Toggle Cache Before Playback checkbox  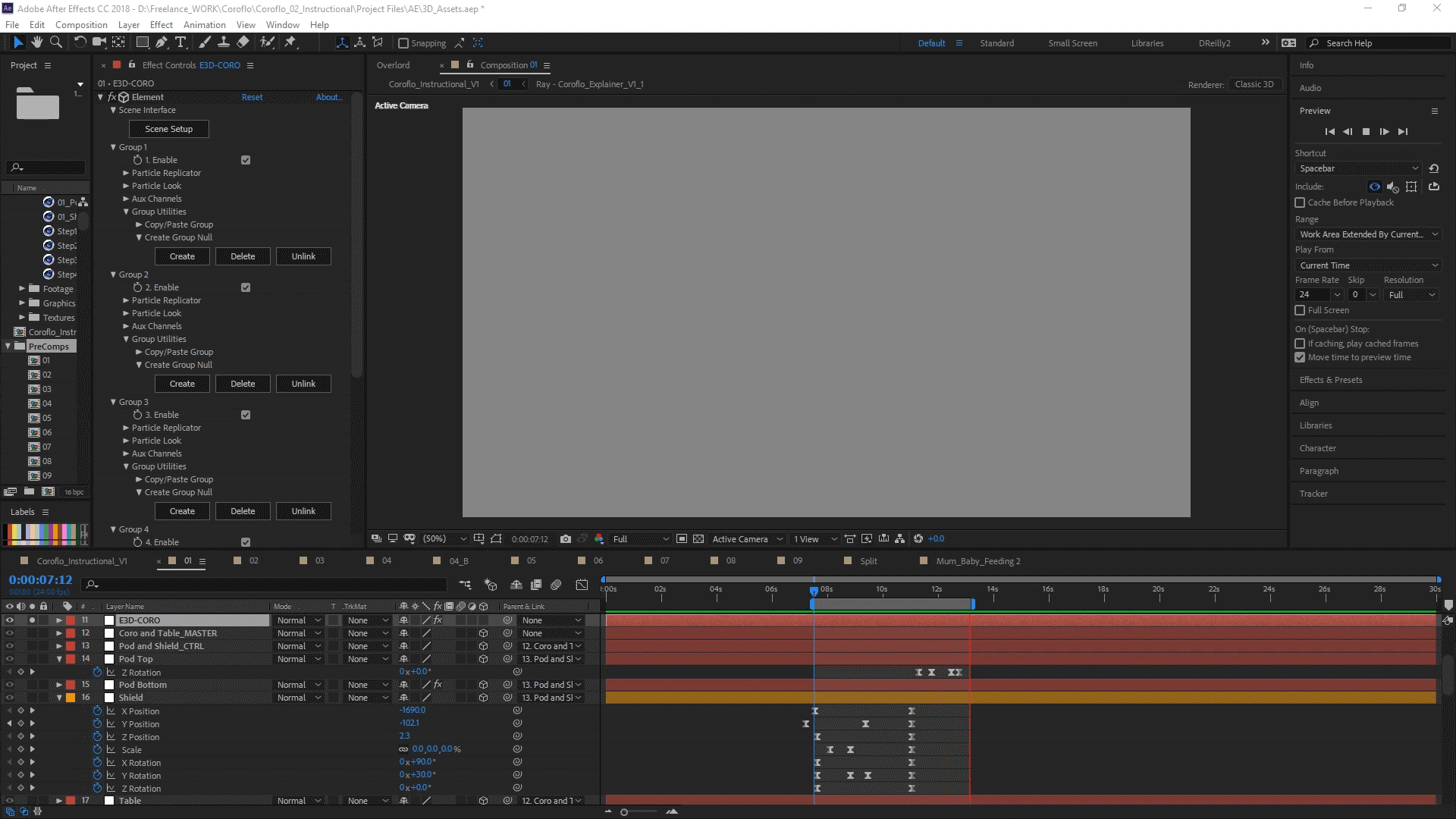(1300, 202)
